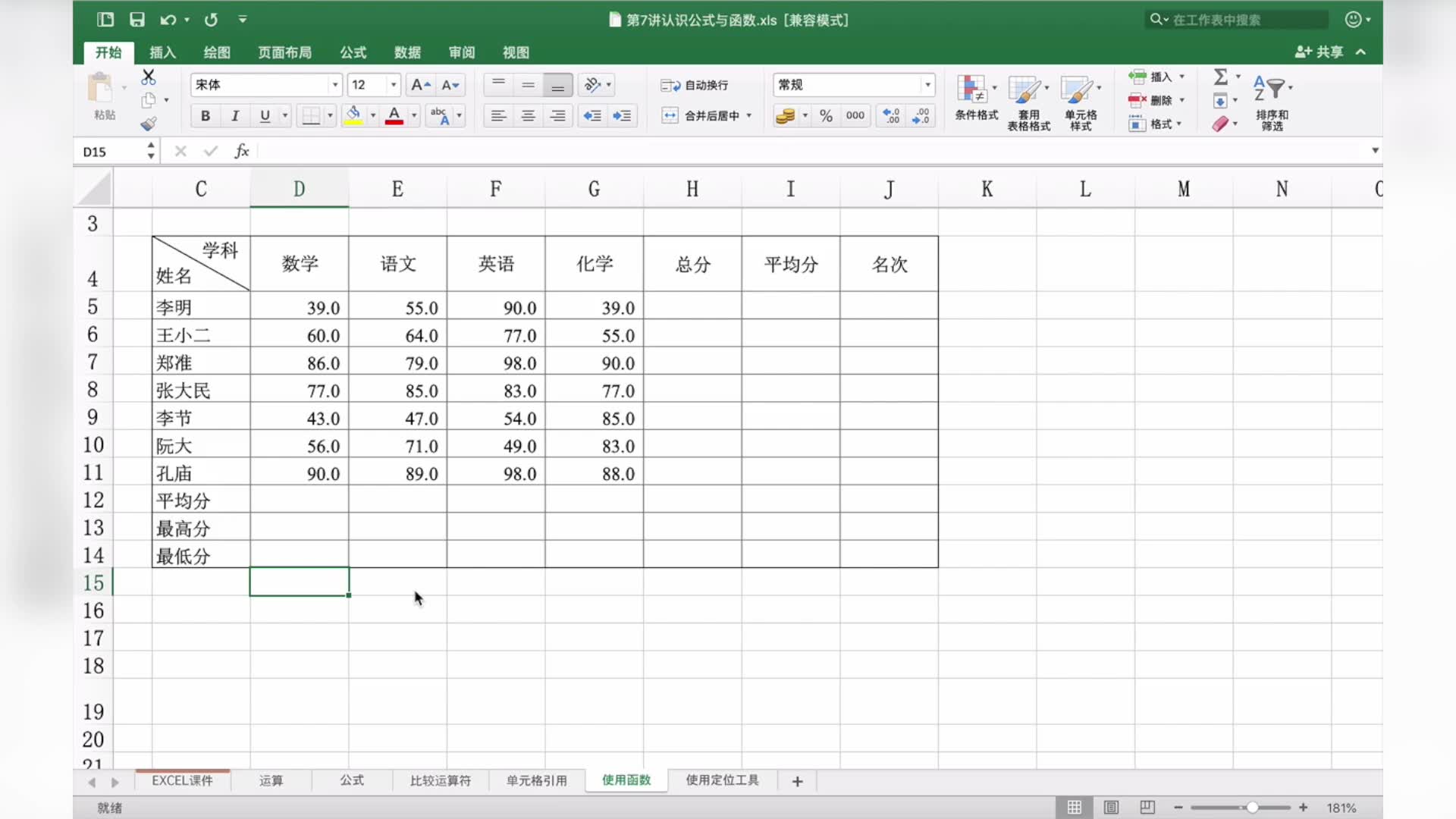Viewport: 1456px width, 819px height.
Task: Toggle center text horizontally
Action: 528,116
